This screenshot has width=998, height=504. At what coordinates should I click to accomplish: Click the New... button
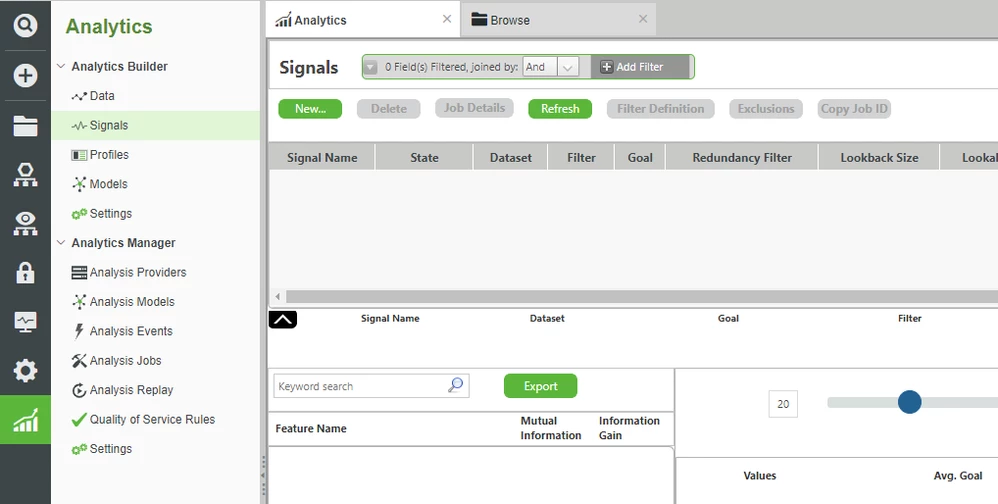pos(310,109)
